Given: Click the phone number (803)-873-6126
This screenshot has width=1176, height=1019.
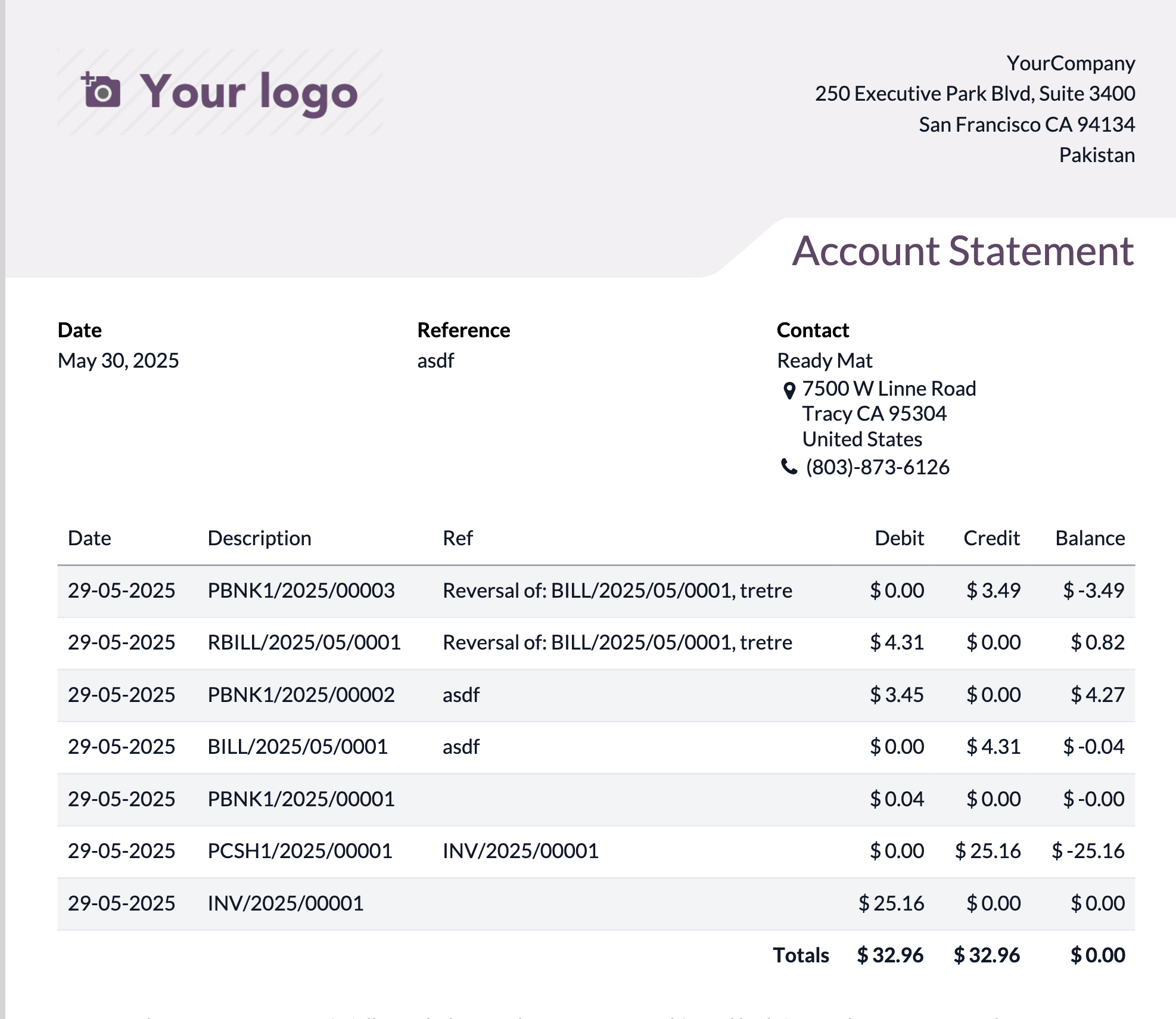Looking at the screenshot, I should [878, 467].
